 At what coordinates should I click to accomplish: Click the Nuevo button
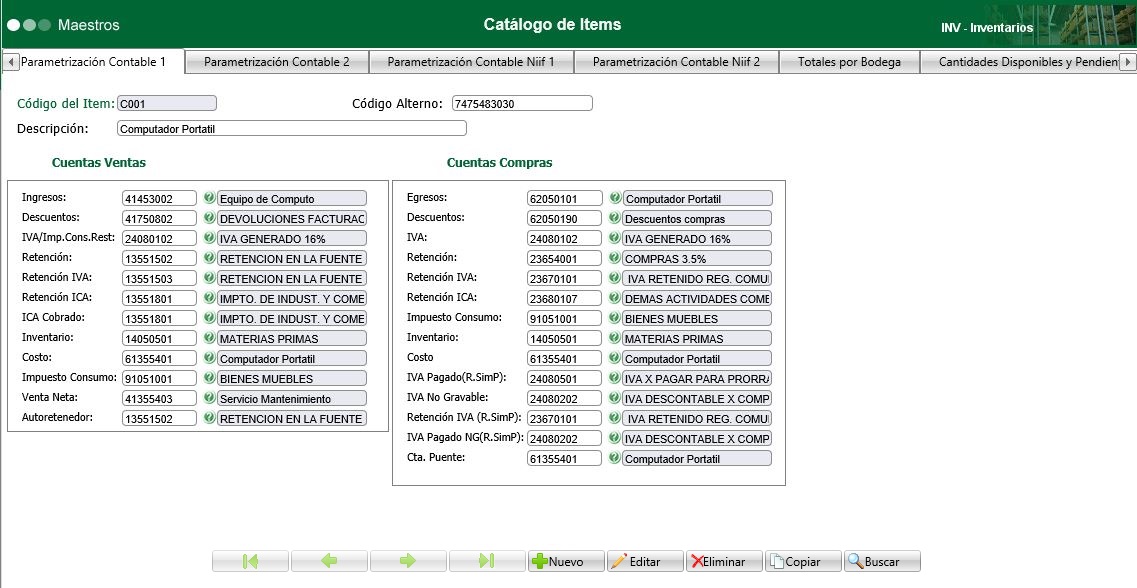[x=566, y=561]
